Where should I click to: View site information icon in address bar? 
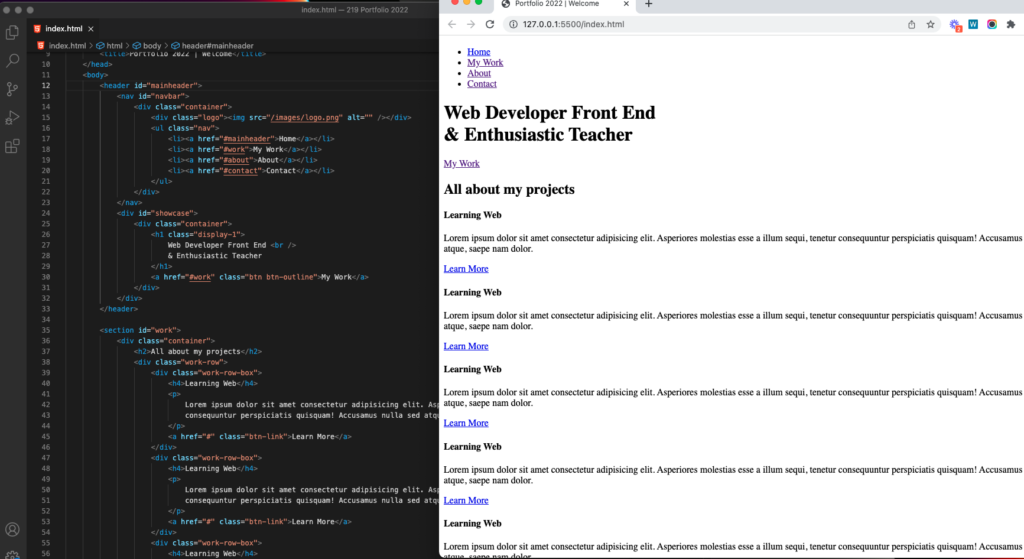pyautogui.click(x=513, y=24)
